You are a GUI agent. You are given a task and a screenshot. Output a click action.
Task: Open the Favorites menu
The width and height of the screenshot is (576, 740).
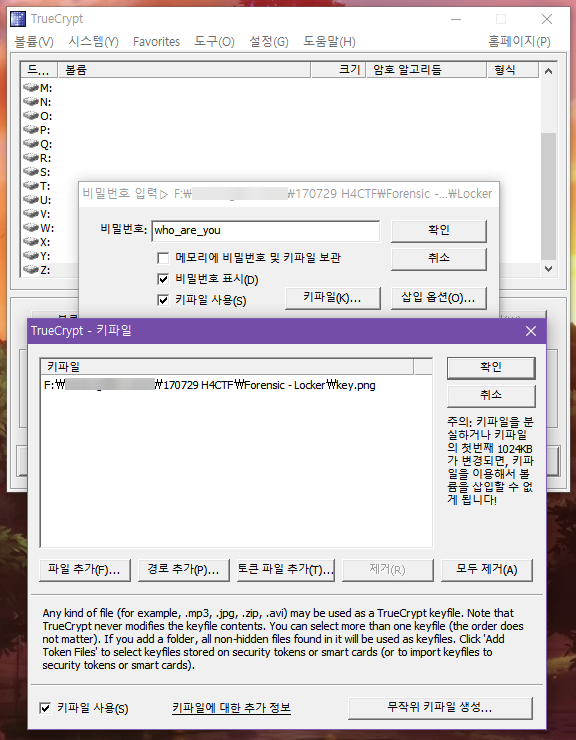pos(156,42)
